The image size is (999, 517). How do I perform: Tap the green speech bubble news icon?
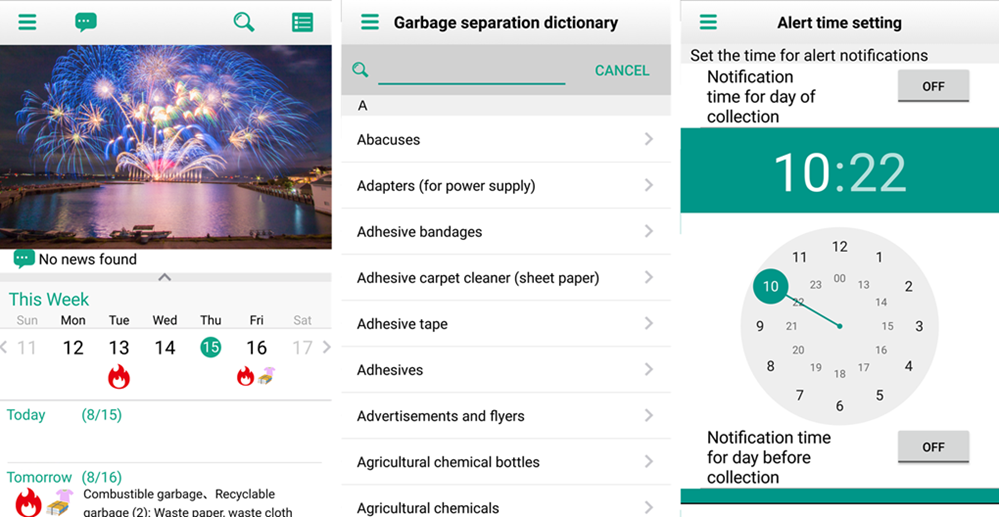coord(86,22)
